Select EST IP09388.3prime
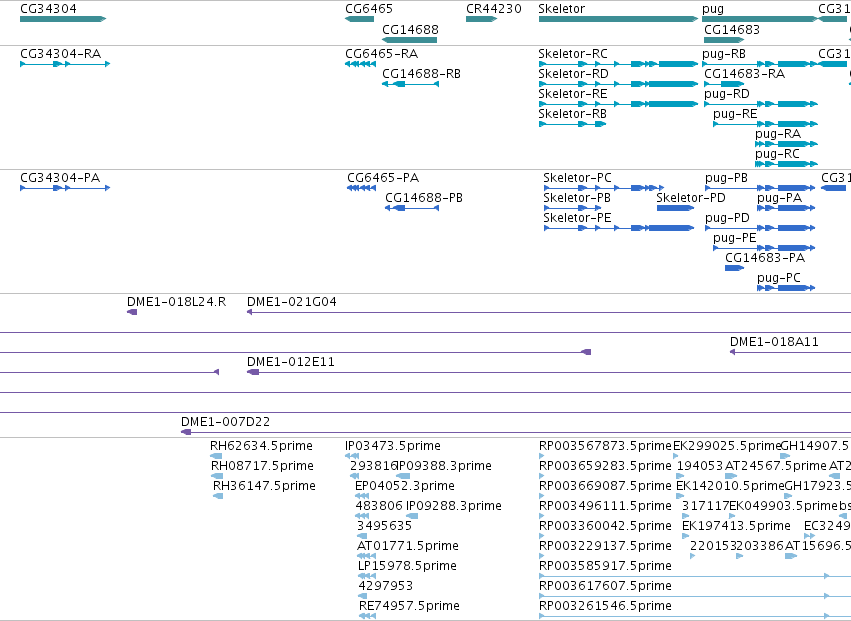Viewport: 851px width, 621px height. (444, 467)
